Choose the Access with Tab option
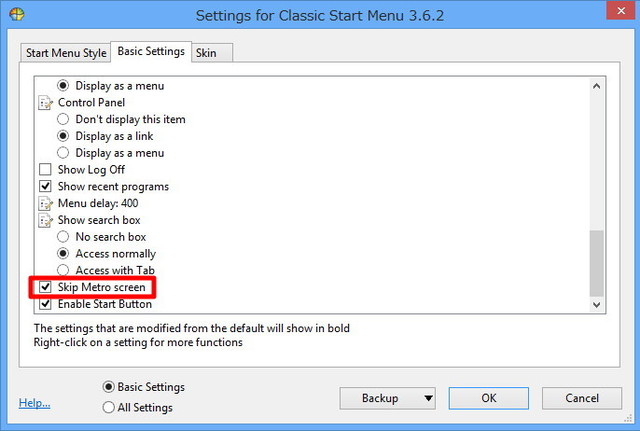Viewport: 640px width, 431px height. (x=63, y=271)
